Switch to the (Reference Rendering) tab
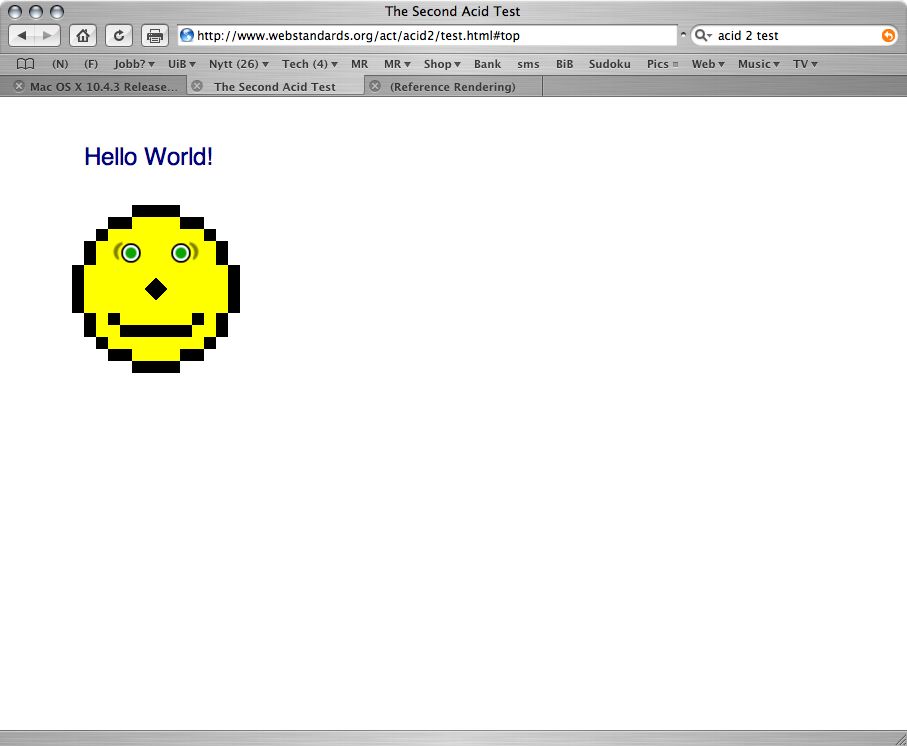 [454, 86]
